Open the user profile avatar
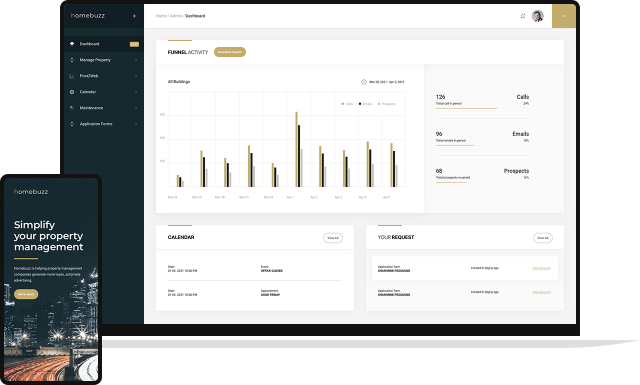Image resolution: width=640 pixels, height=385 pixels. pos(538,16)
